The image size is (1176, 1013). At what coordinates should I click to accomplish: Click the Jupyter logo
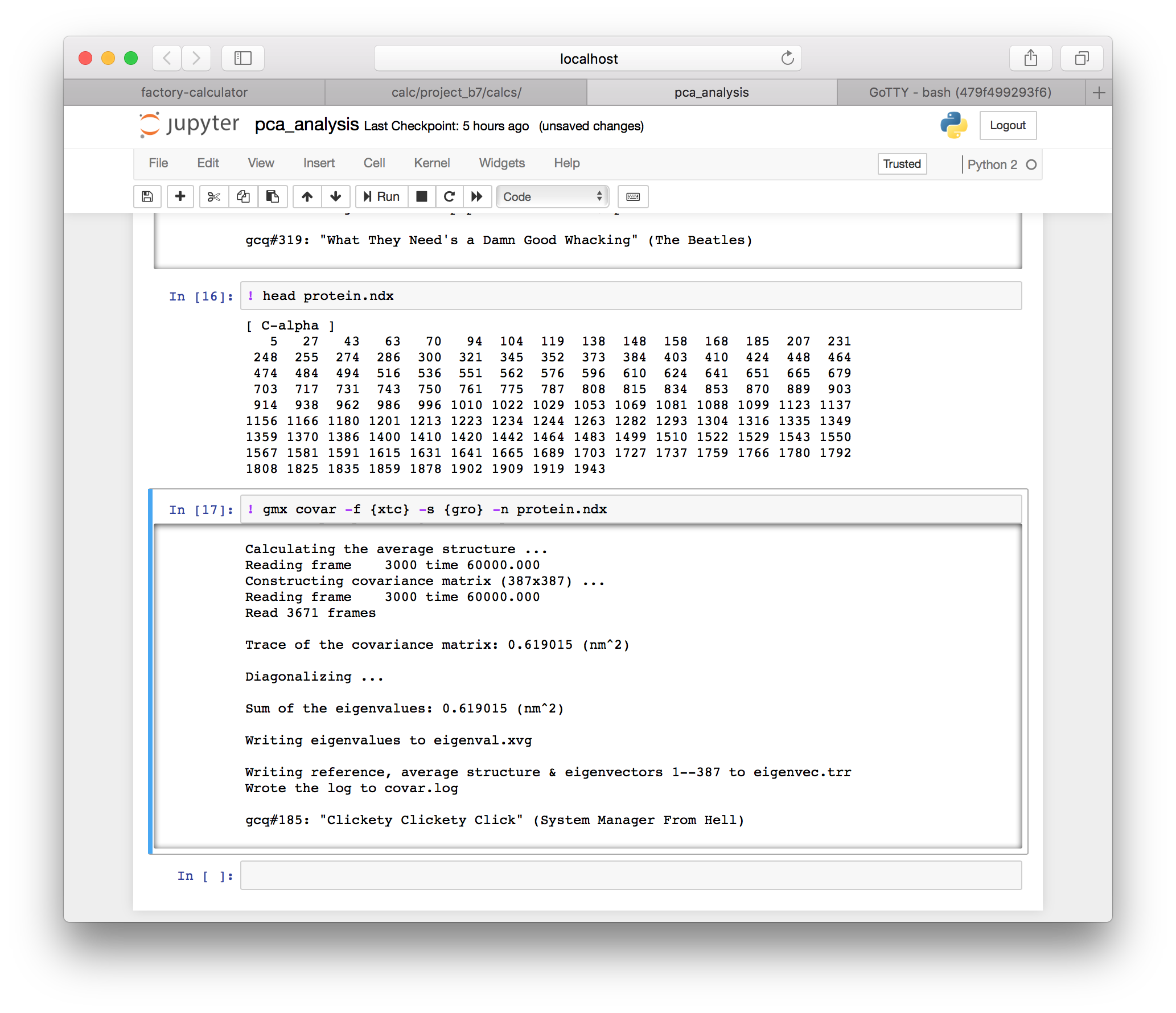[x=190, y=125]
